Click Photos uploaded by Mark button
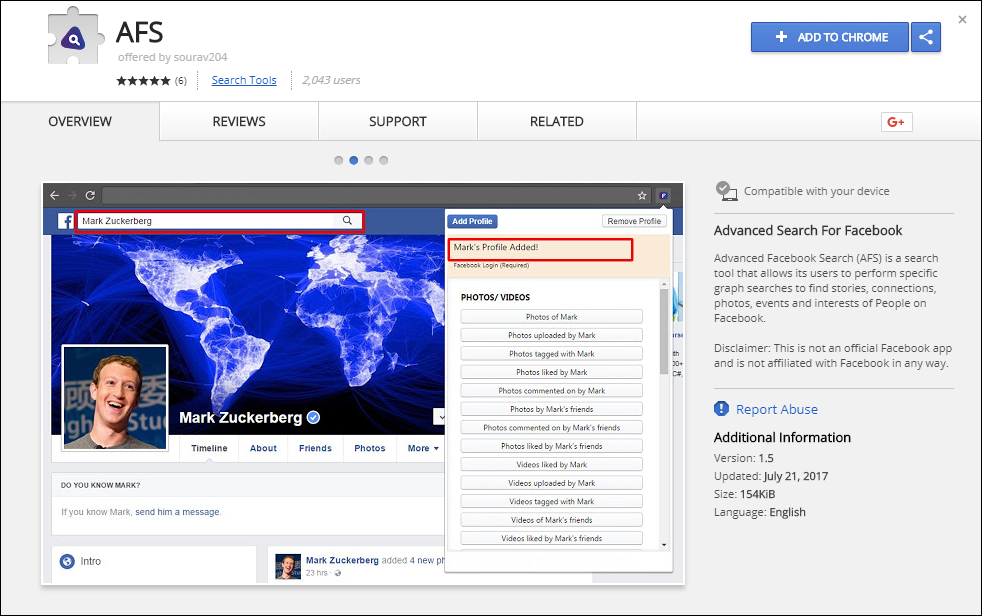 552,336
